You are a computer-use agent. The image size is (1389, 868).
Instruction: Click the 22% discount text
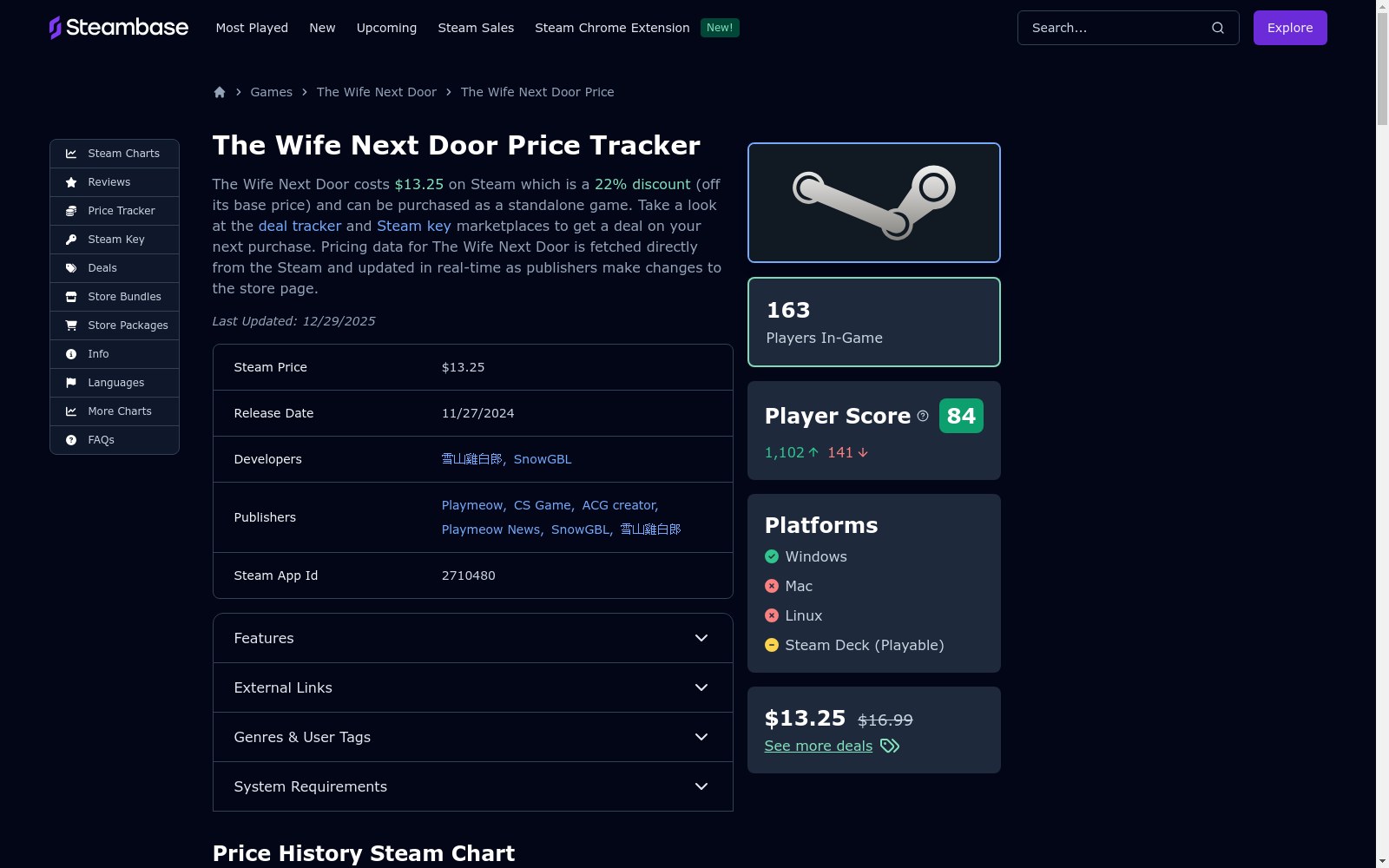[642, 184]
